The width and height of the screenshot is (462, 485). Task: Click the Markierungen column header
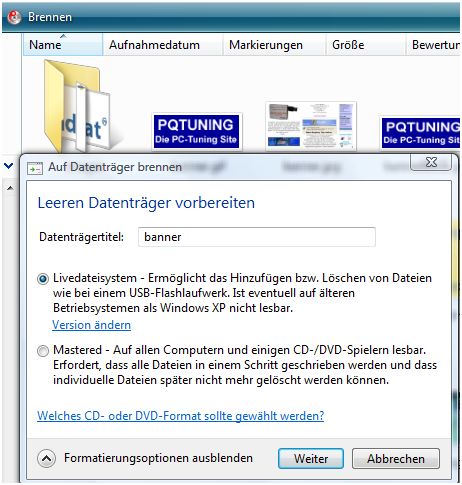pos(274,45)
